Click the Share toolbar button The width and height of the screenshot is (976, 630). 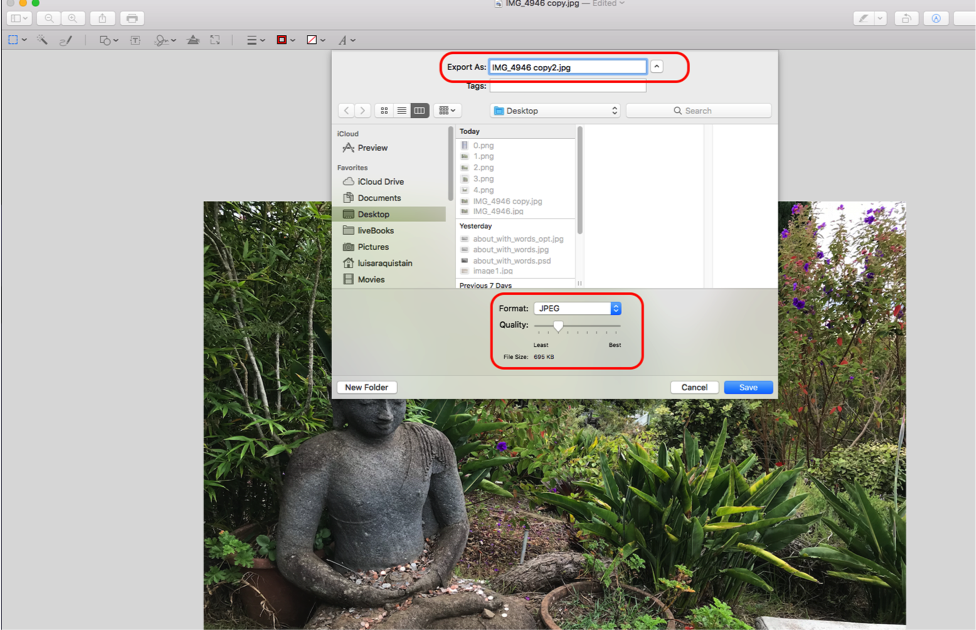coord(102,19)
